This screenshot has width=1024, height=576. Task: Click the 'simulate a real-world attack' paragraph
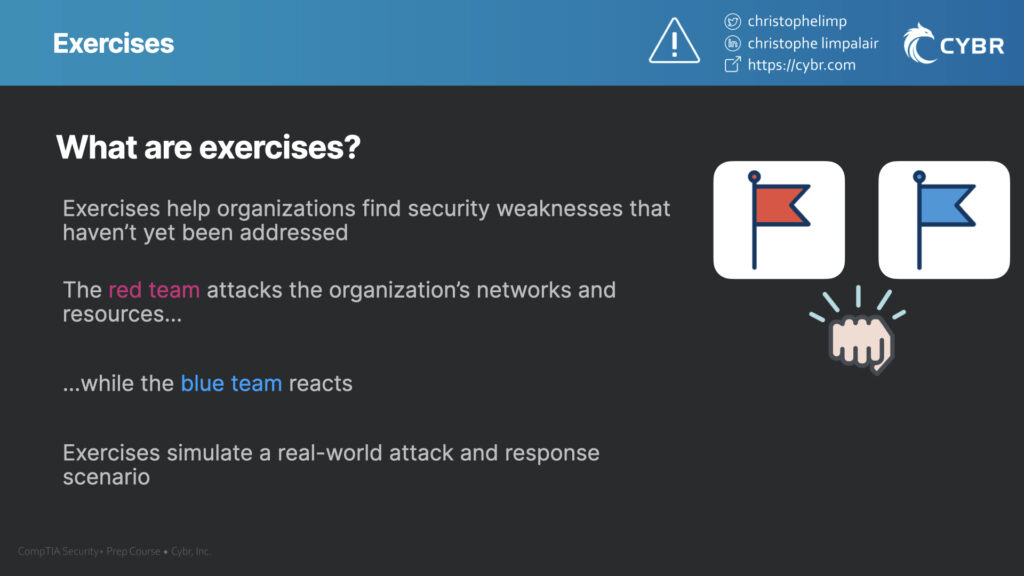pyautogui.click(x=331, y=464)
